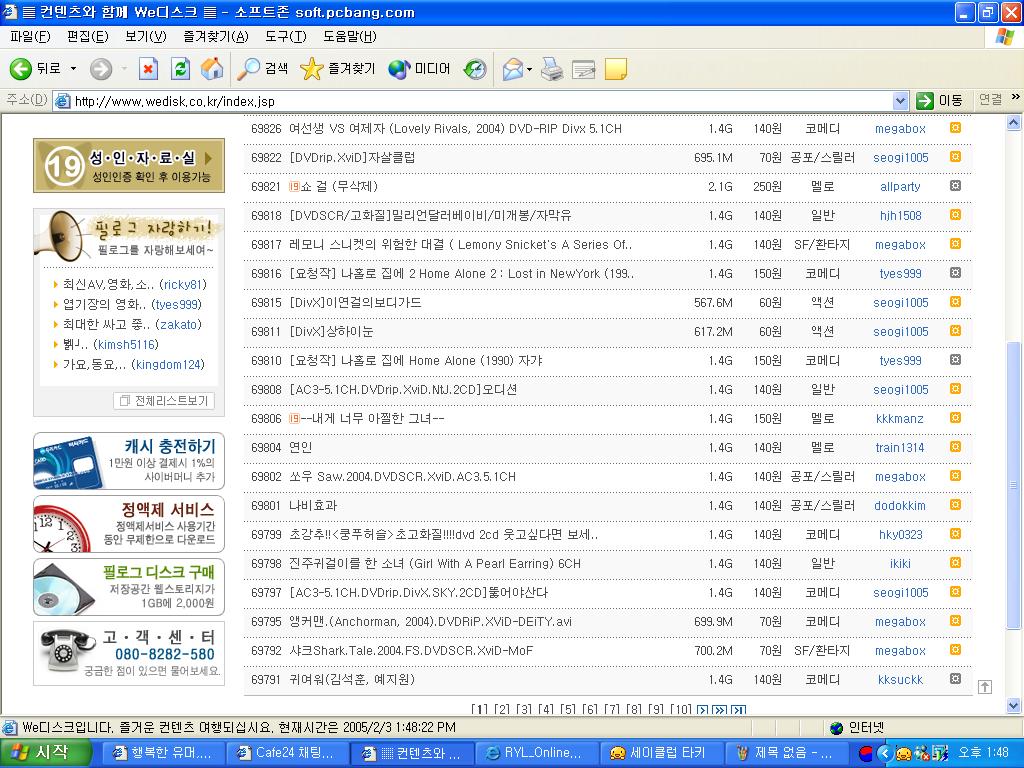
Task: Open the Back button history dropdown arrow
Action: pyautogui.click(x=73, y=69)
